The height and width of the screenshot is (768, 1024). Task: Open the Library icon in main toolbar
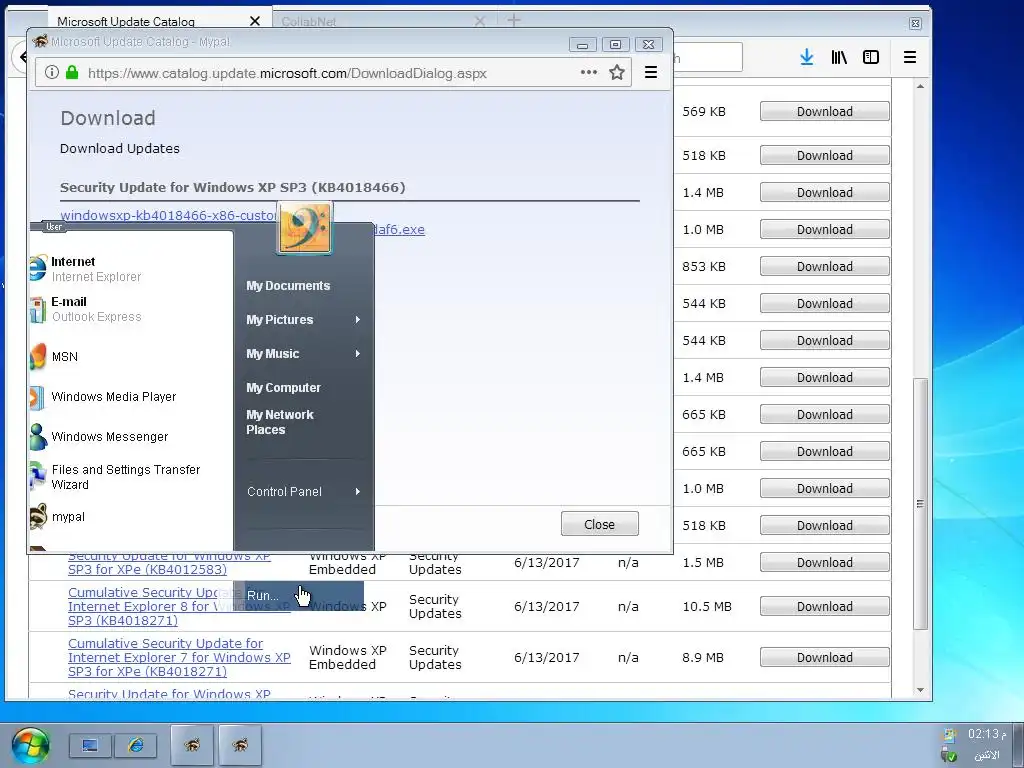click(x=839, y=57)
